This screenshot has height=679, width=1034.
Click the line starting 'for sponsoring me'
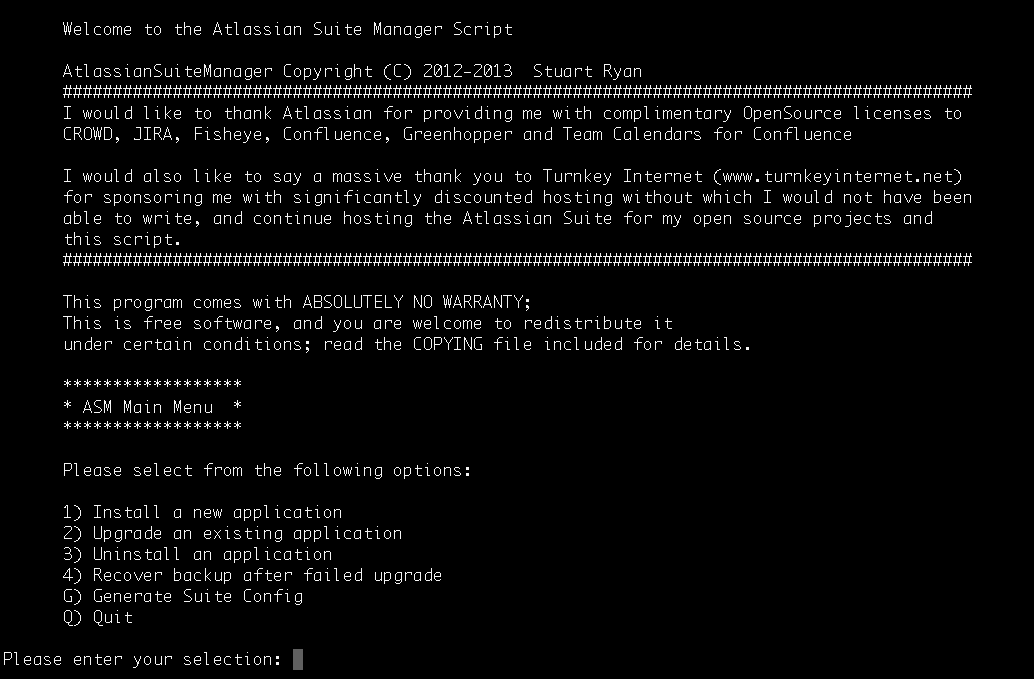coord(518,198)
